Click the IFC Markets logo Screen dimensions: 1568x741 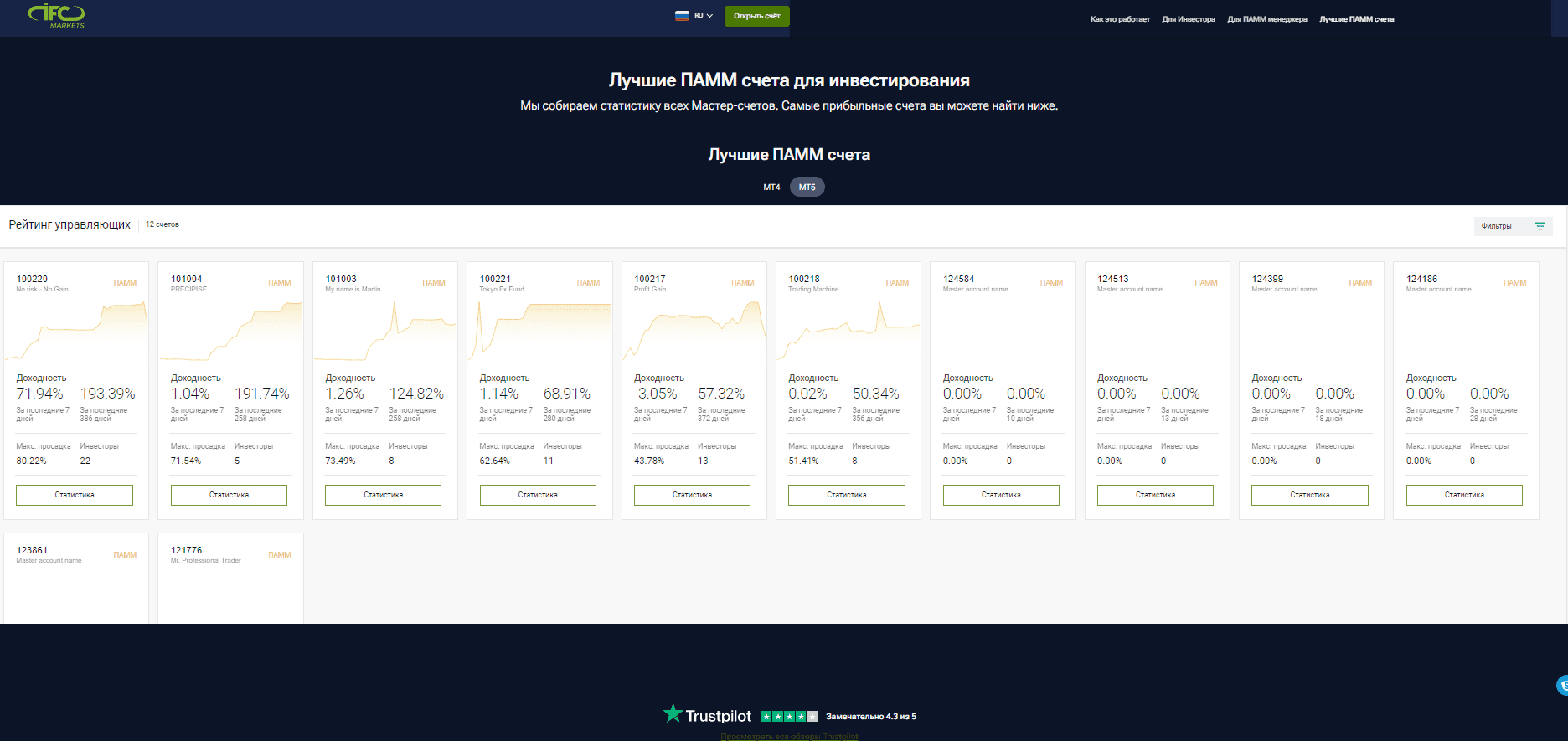point(56,15)
